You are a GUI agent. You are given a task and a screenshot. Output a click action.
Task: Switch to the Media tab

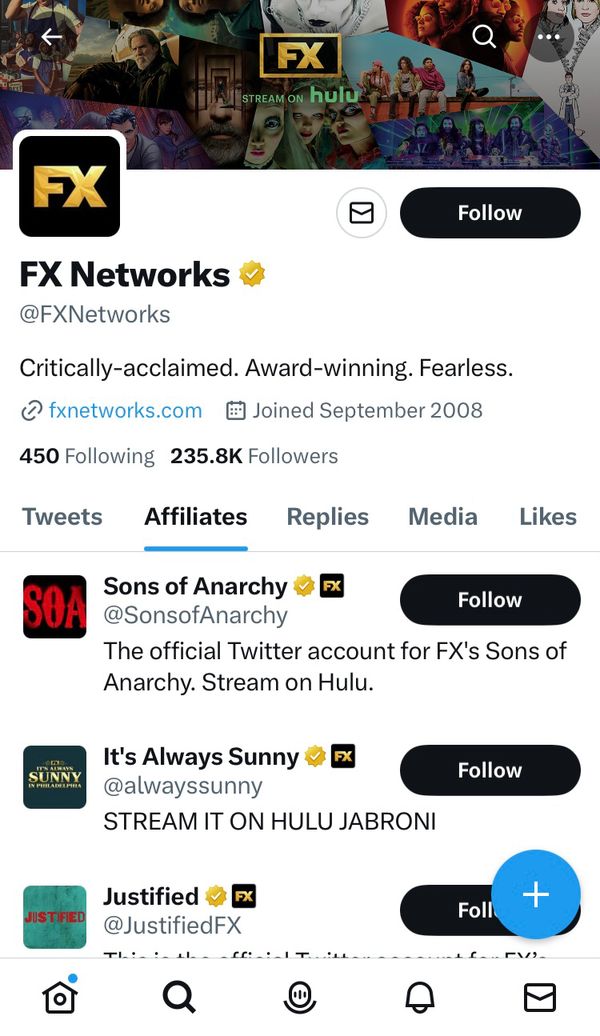pos(442,517)
